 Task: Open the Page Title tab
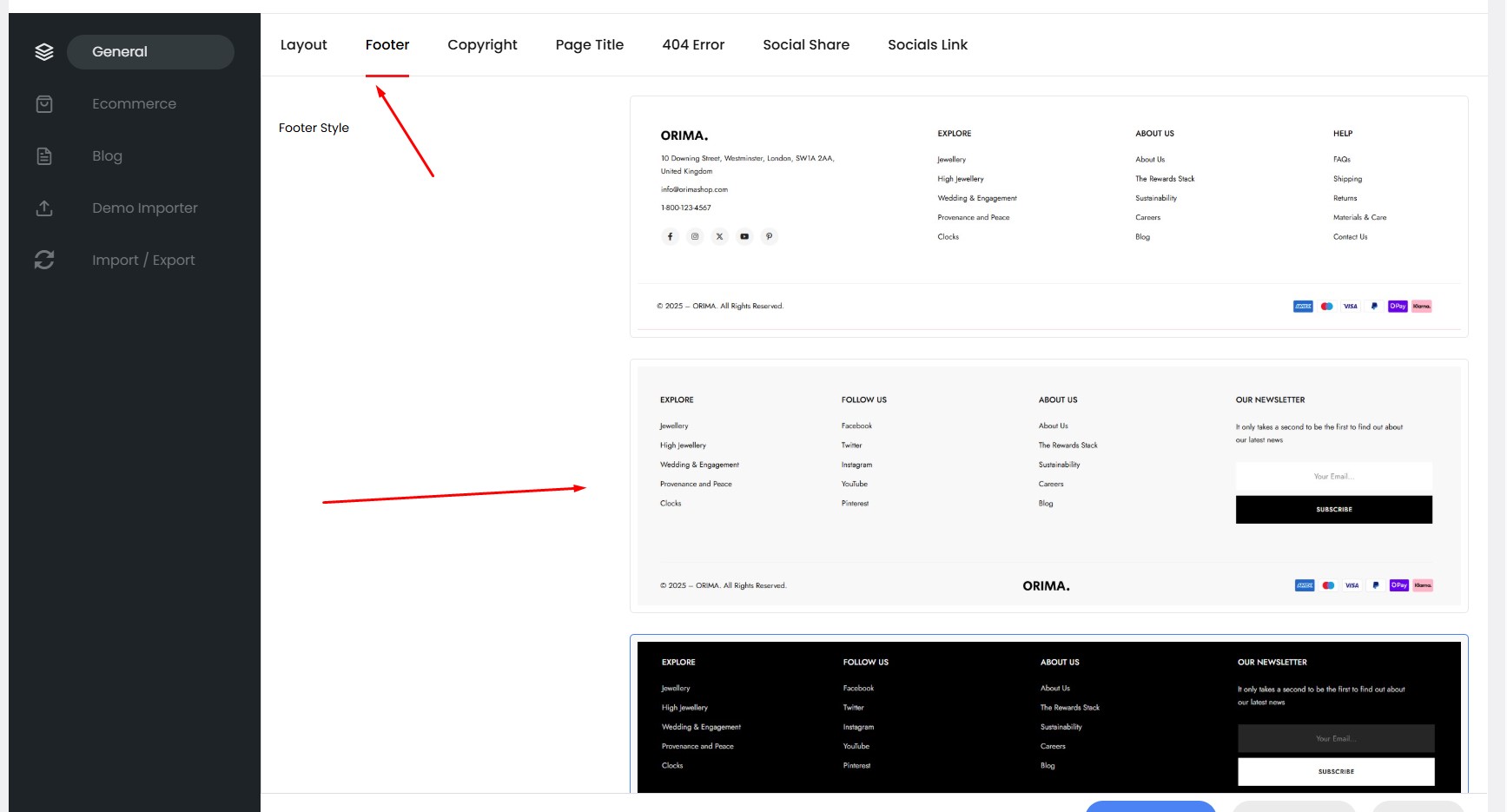(589, 45)
